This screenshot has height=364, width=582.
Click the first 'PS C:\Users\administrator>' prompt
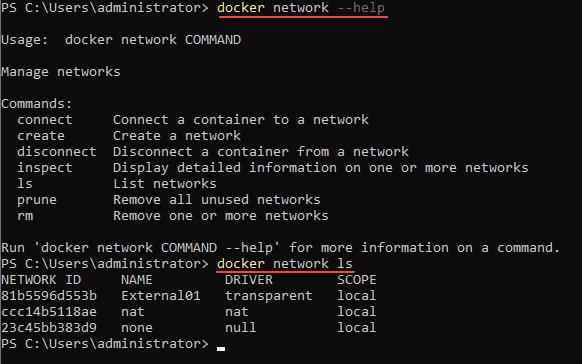click(105, 8)
